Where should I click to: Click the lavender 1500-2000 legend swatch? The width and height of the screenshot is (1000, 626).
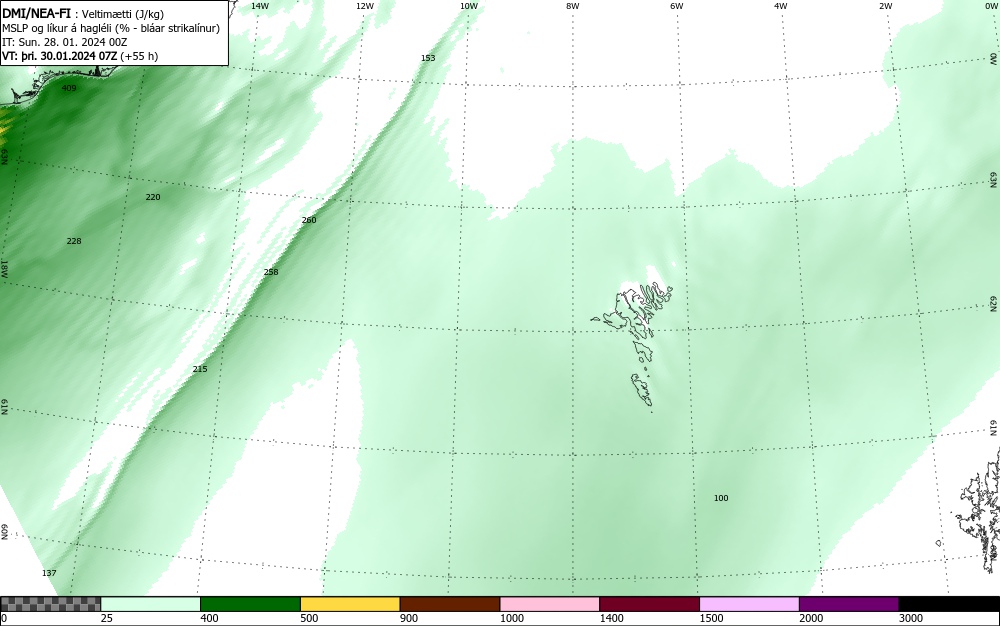[x=749, y=604]
